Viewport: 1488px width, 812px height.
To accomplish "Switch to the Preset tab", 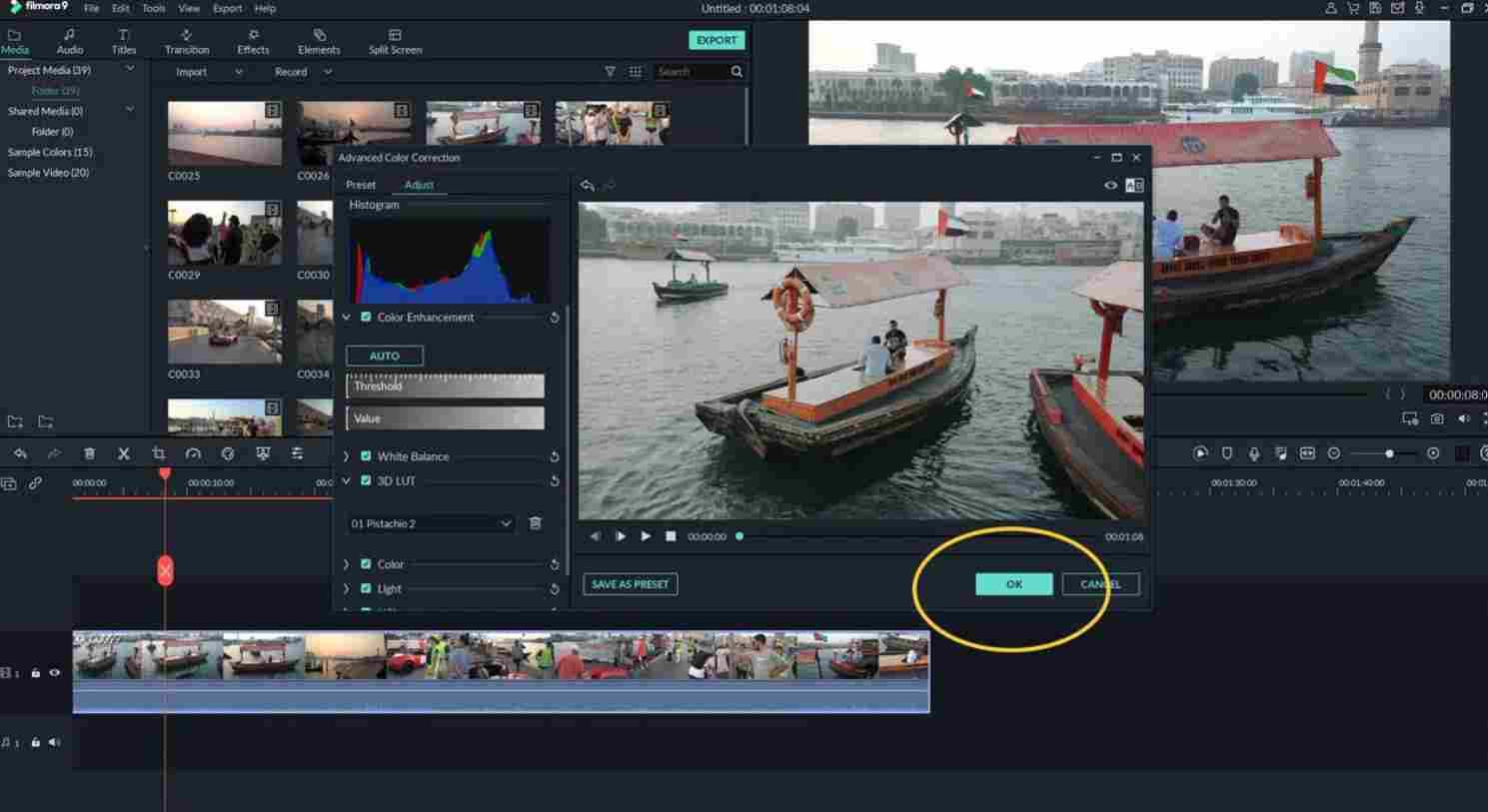I will 361,185.
